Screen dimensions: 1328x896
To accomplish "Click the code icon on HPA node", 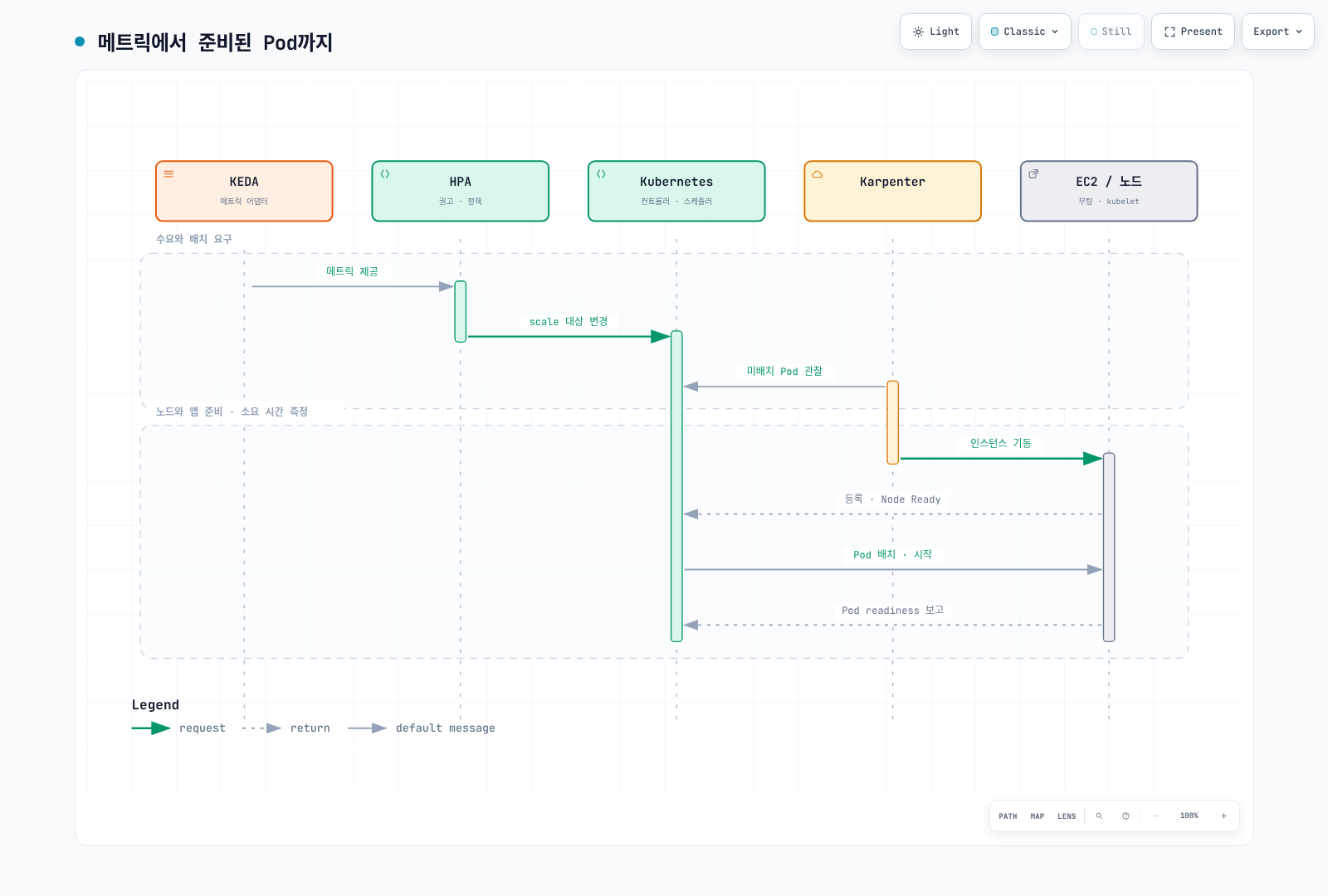I will click(x=385, y=174).
